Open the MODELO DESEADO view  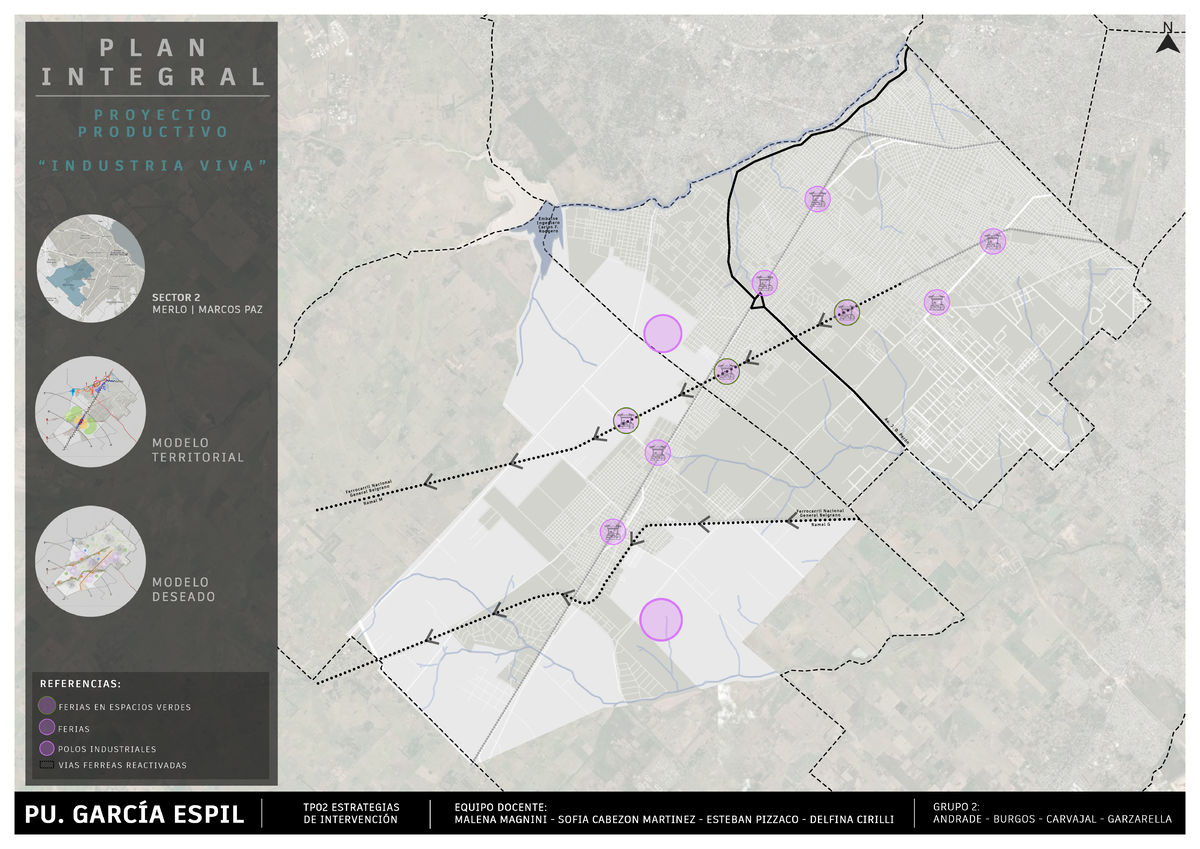pyautogui.click(x=90, y=562)
